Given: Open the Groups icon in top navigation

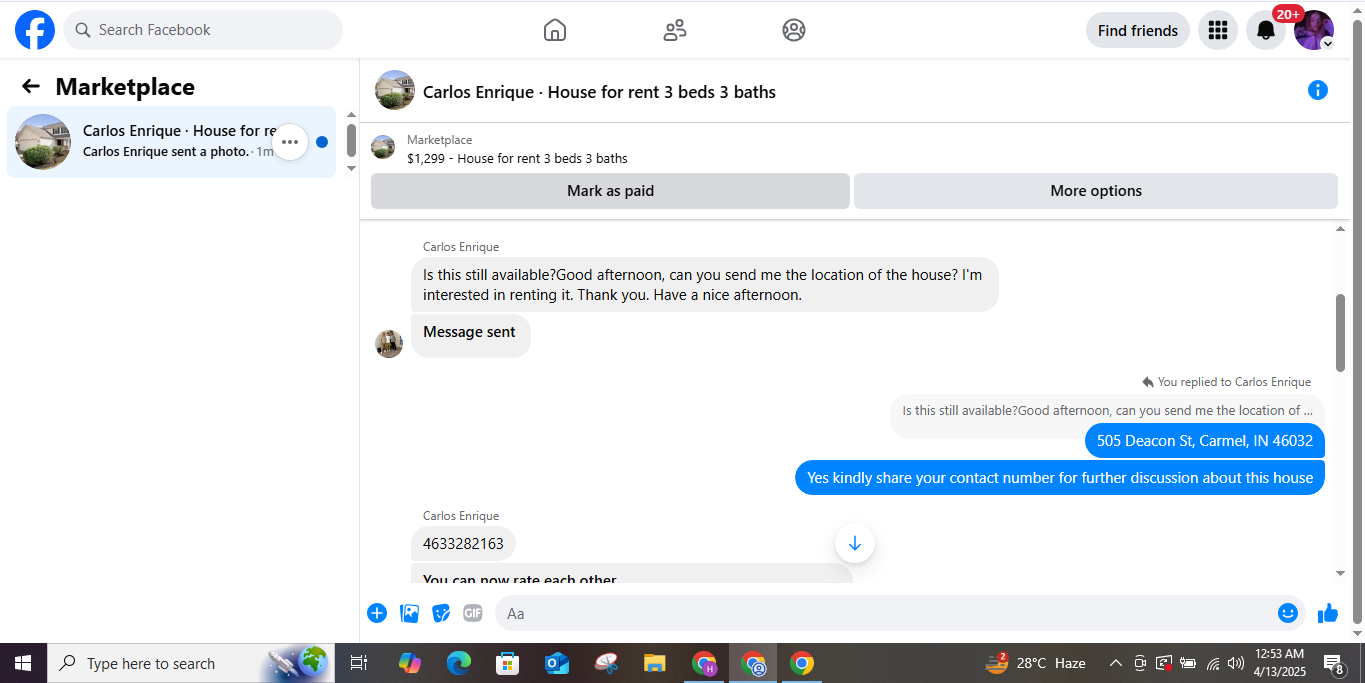Looking at the screenshot, I should pyautogui.click(x=794, y=30).
